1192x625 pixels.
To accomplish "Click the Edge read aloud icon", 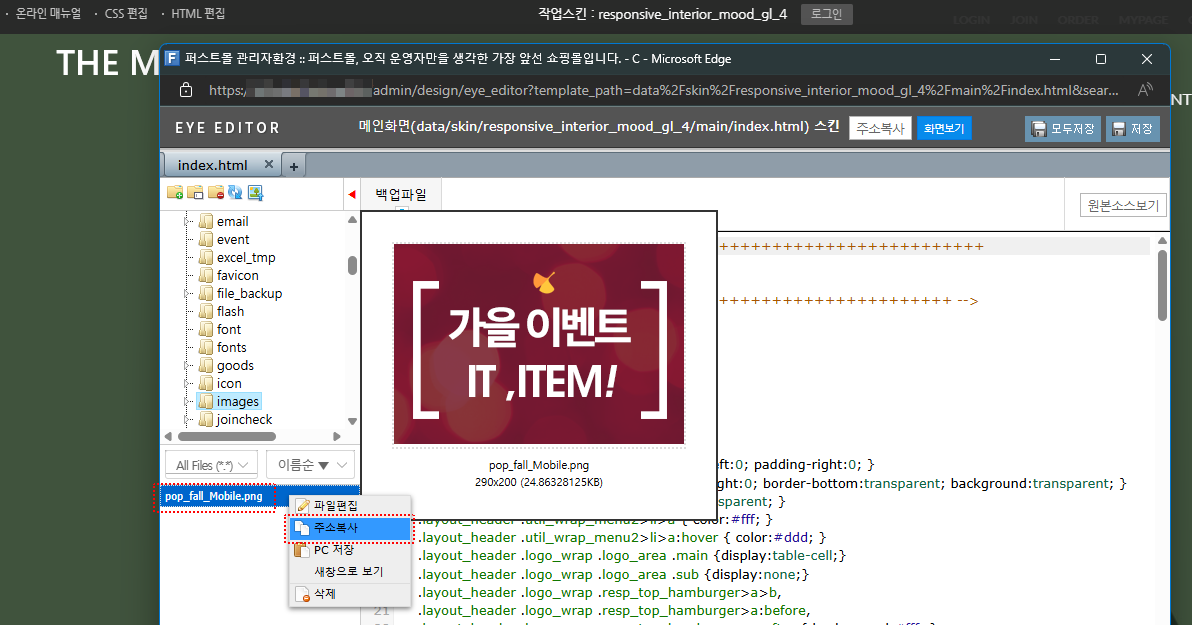I will point(1145,90).
